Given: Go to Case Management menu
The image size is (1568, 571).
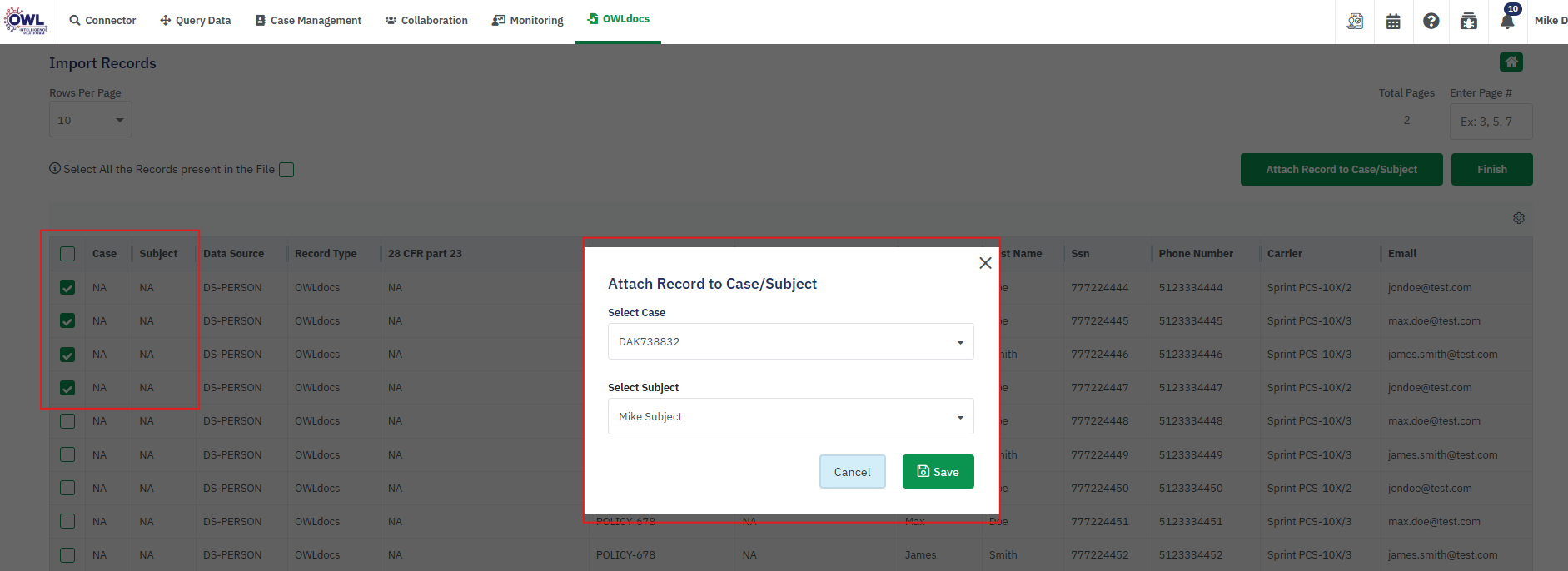Looking at the screenshot, I should [x=307, y=20].
